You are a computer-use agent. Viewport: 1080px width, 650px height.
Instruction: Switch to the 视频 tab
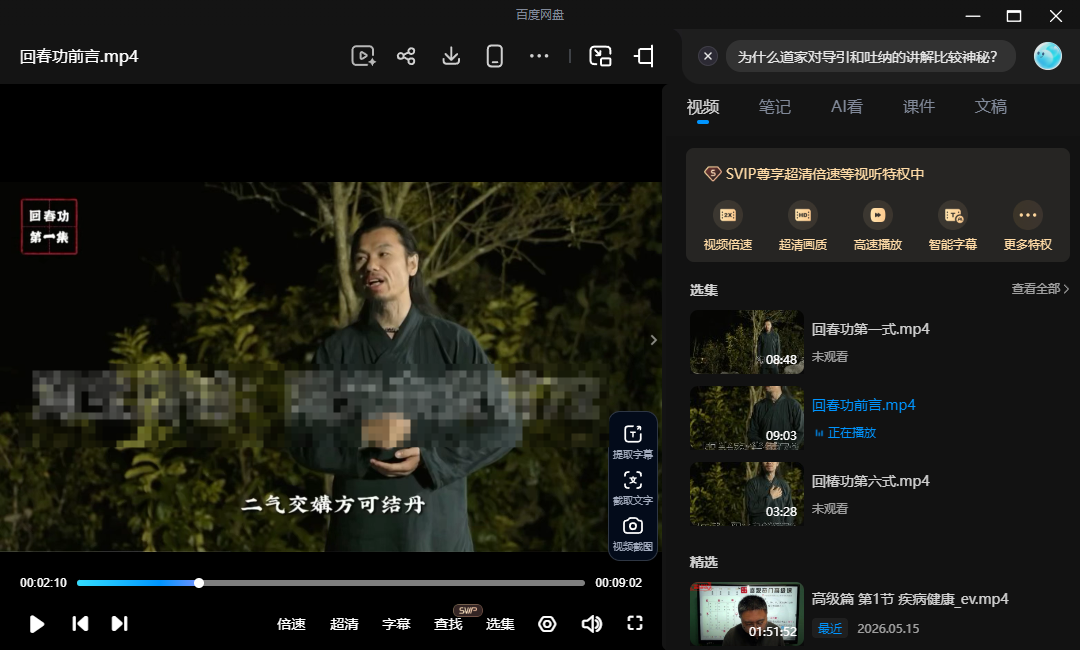pos(703,107)
